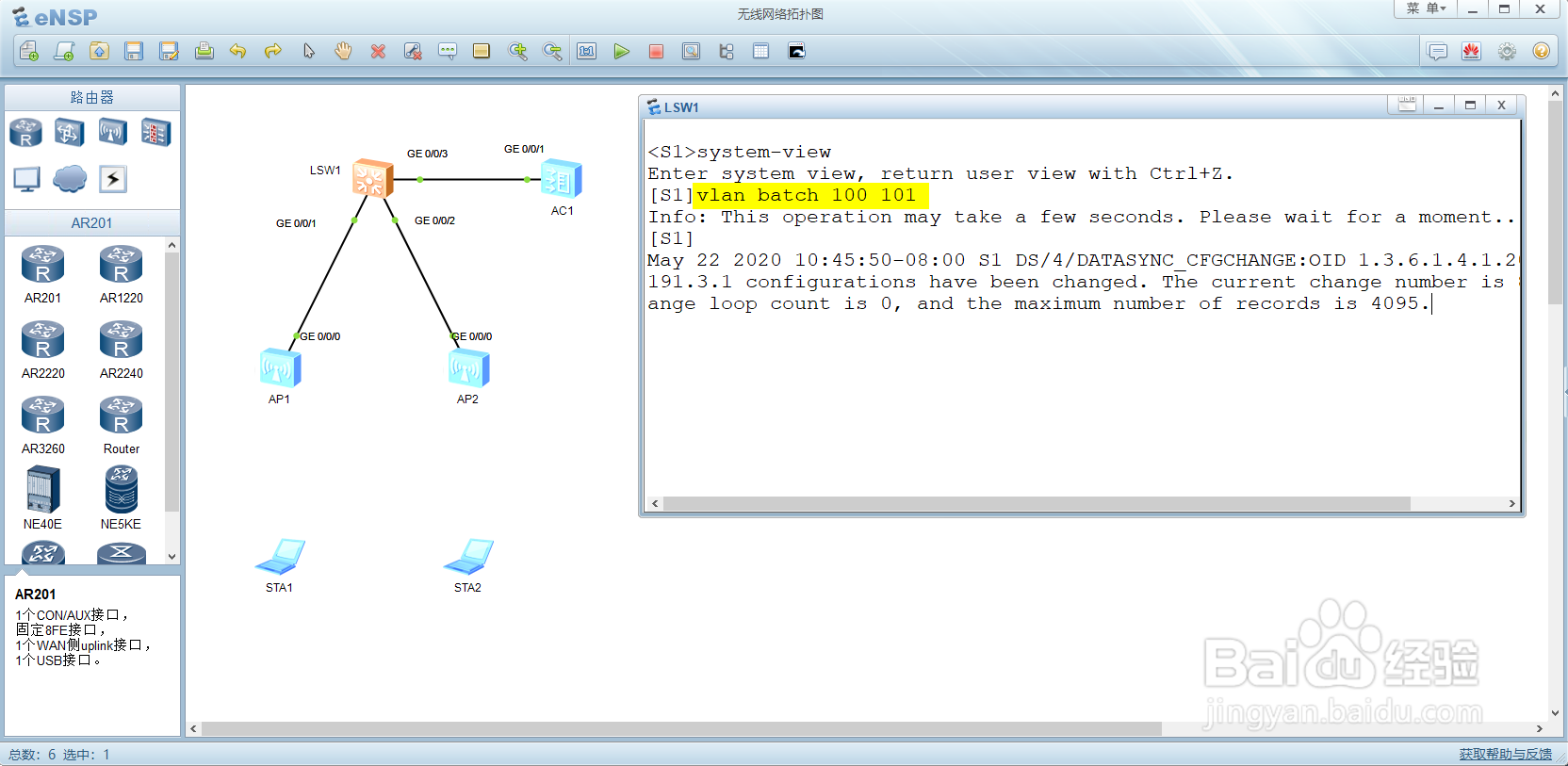Click the new topology from sample icon

coord(64,51)
